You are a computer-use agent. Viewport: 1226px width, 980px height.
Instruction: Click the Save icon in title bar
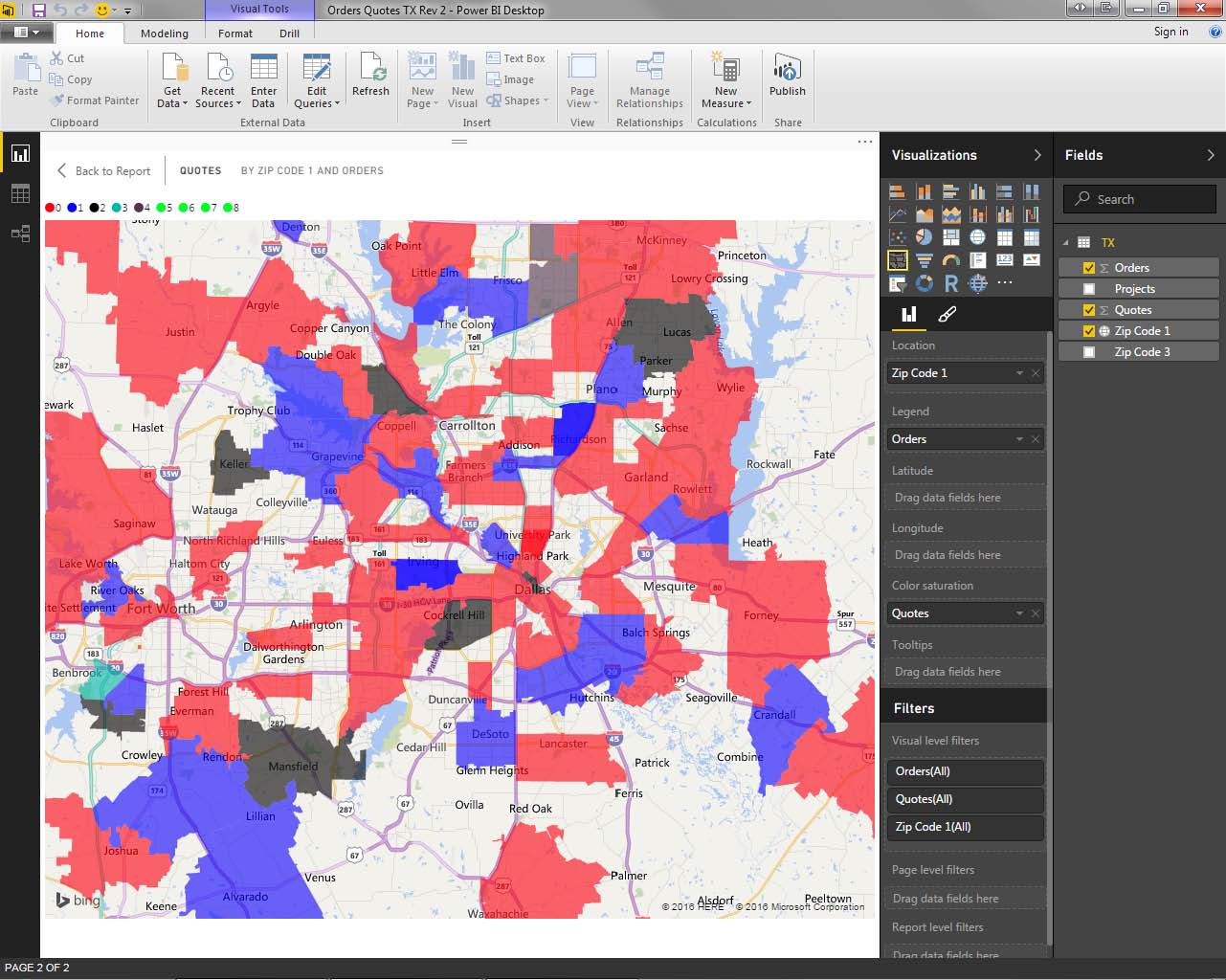click(39, 10)
